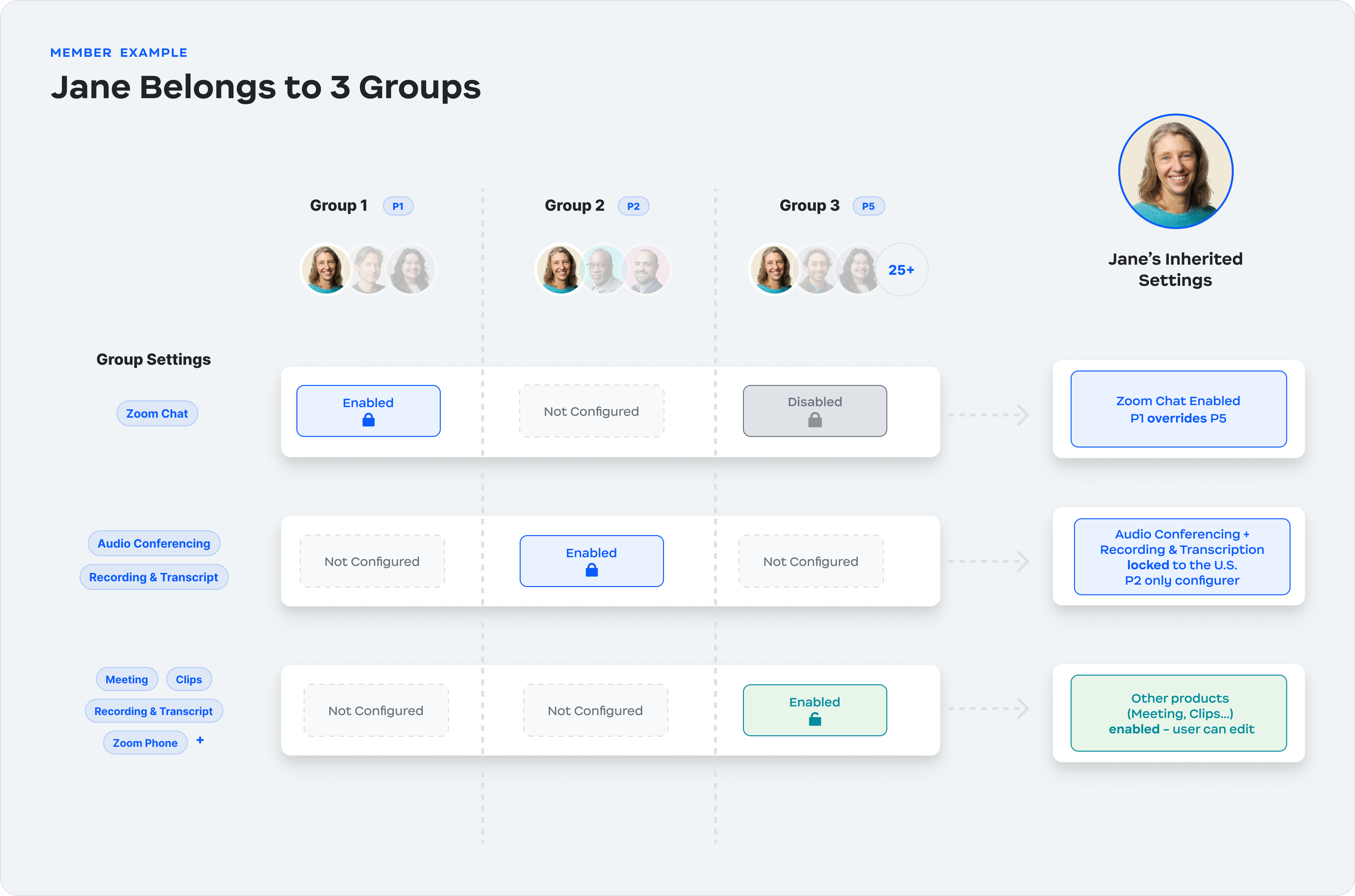Open the Zoom Chat Enabled result card

pos(1179,409)
